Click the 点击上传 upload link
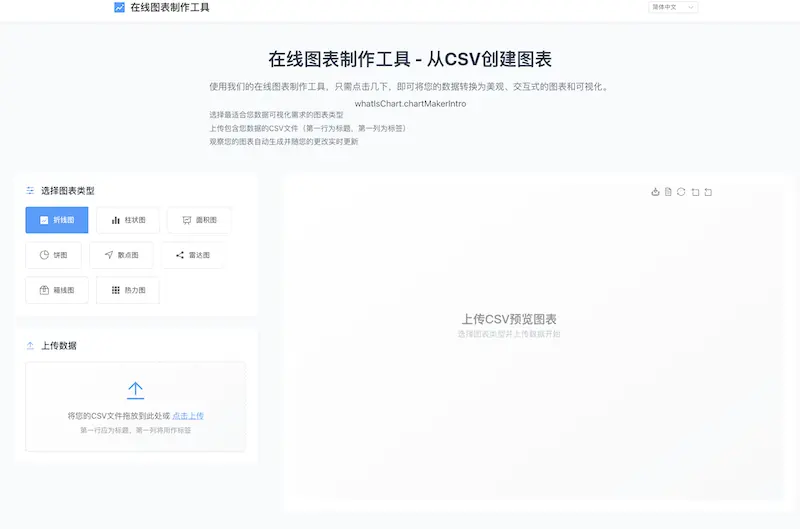800x529 pixels. pyautogui.click(x=188, y=416)
